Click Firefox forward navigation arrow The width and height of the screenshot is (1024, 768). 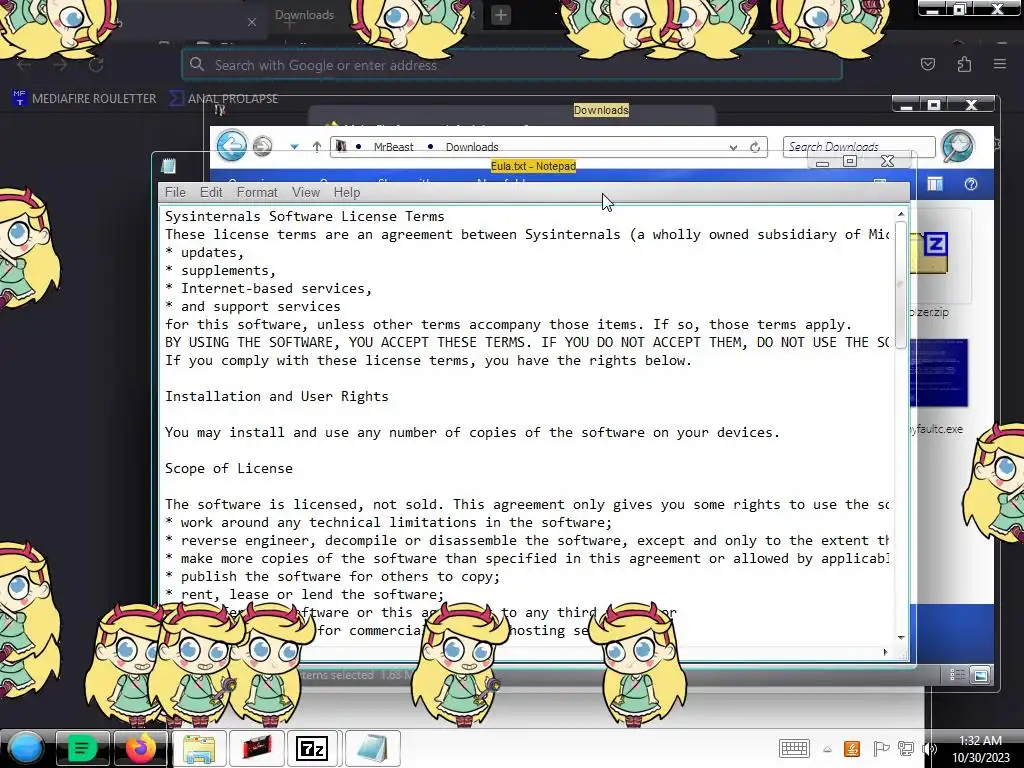coord(60,65)
